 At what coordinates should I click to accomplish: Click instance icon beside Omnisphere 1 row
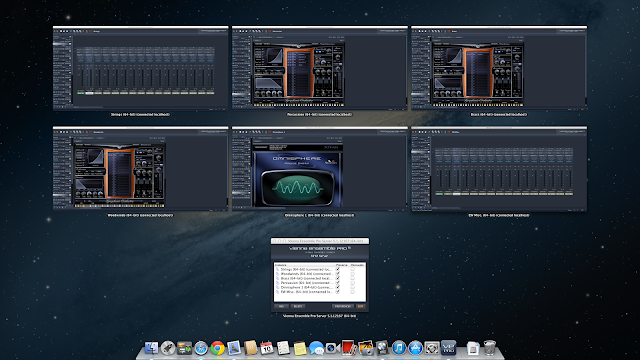(x=278, y=287)
